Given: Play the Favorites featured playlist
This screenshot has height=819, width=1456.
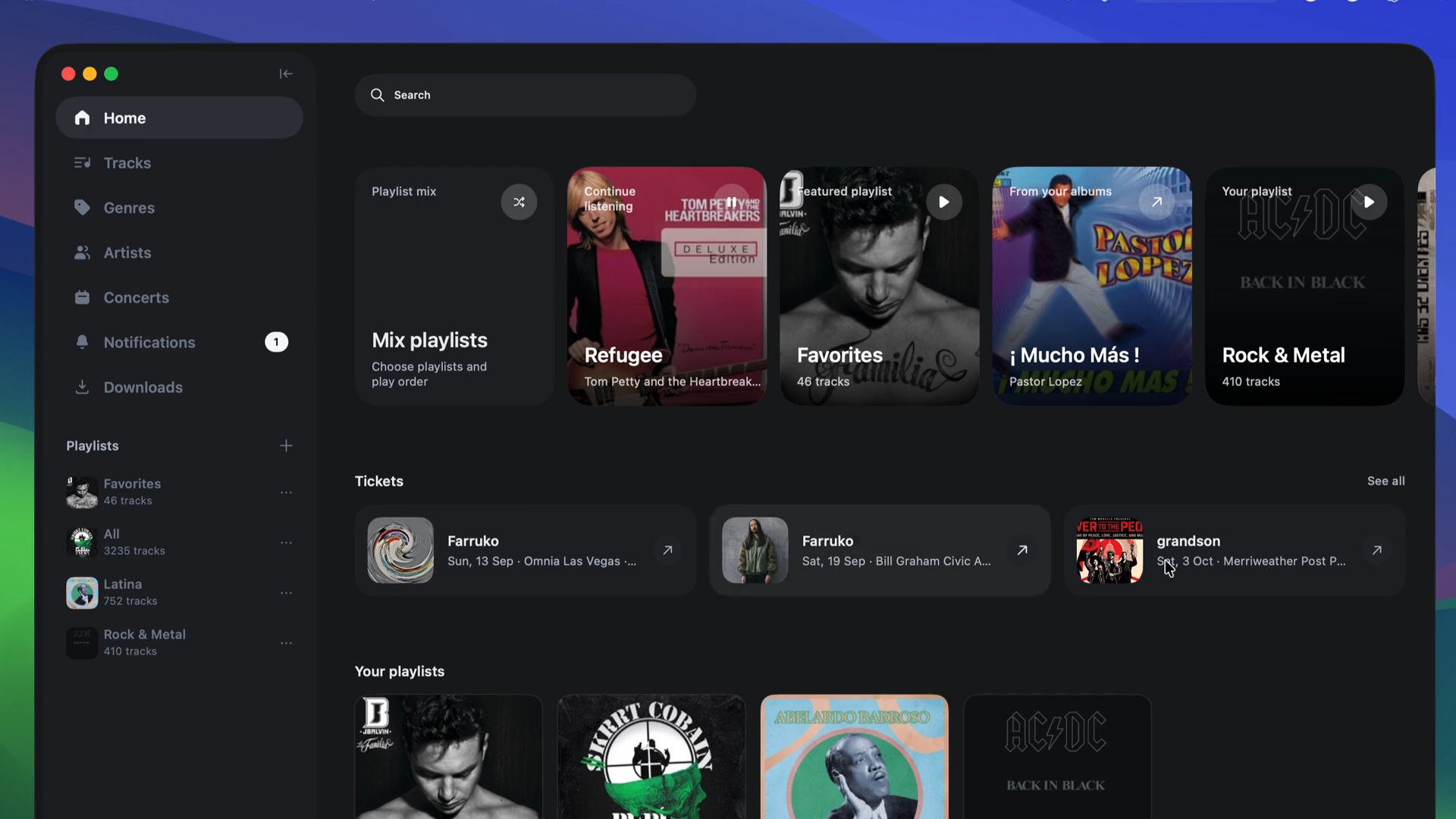Looking at the screenshot, I should [943, 202].
